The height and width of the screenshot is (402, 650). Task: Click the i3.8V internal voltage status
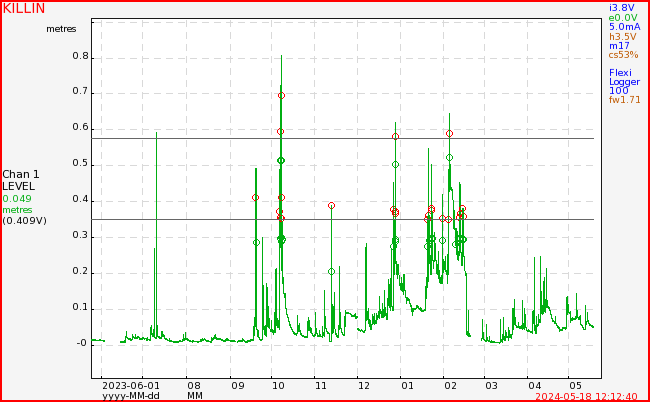621,7
